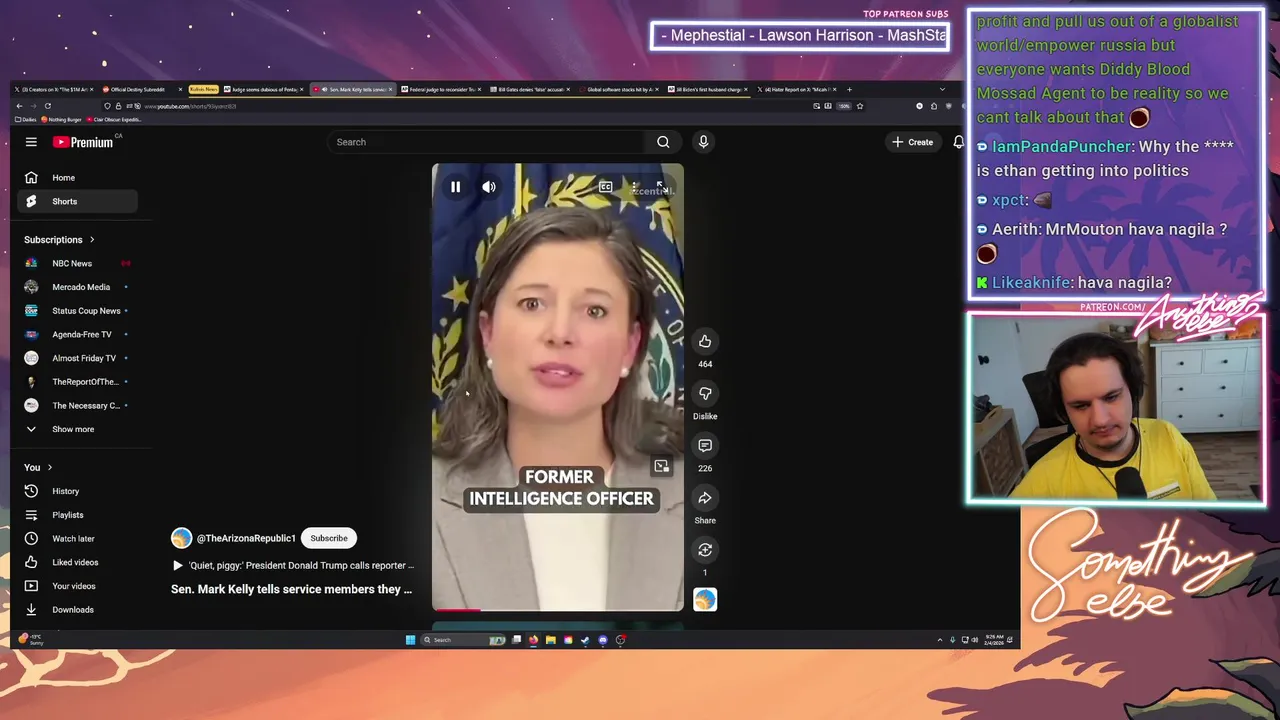Click the red video progress bar
This screenshot has height=720, width=1280.
click(456, 609)
